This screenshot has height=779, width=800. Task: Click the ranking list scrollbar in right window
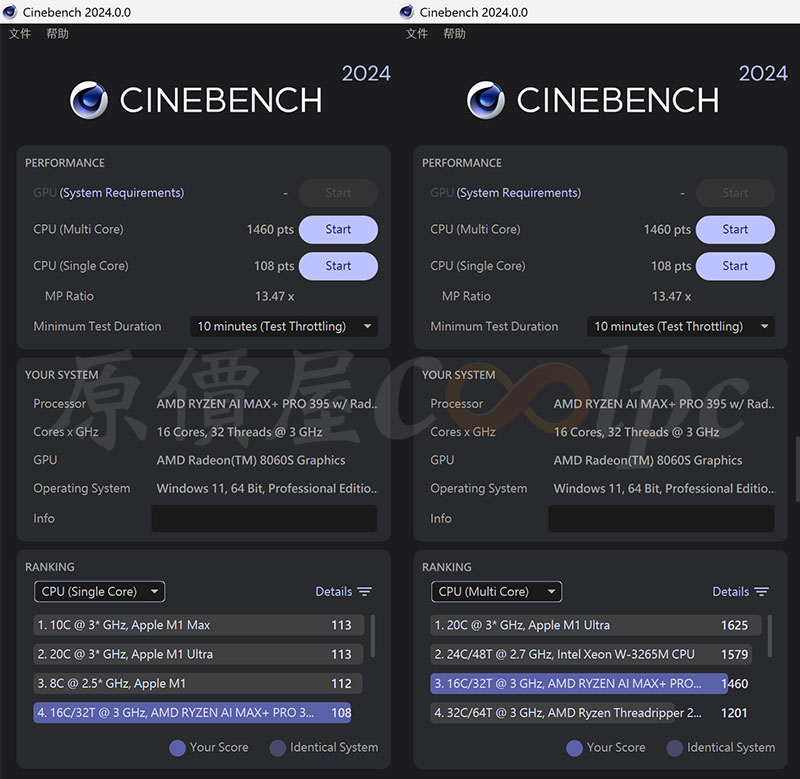point(770,636)
